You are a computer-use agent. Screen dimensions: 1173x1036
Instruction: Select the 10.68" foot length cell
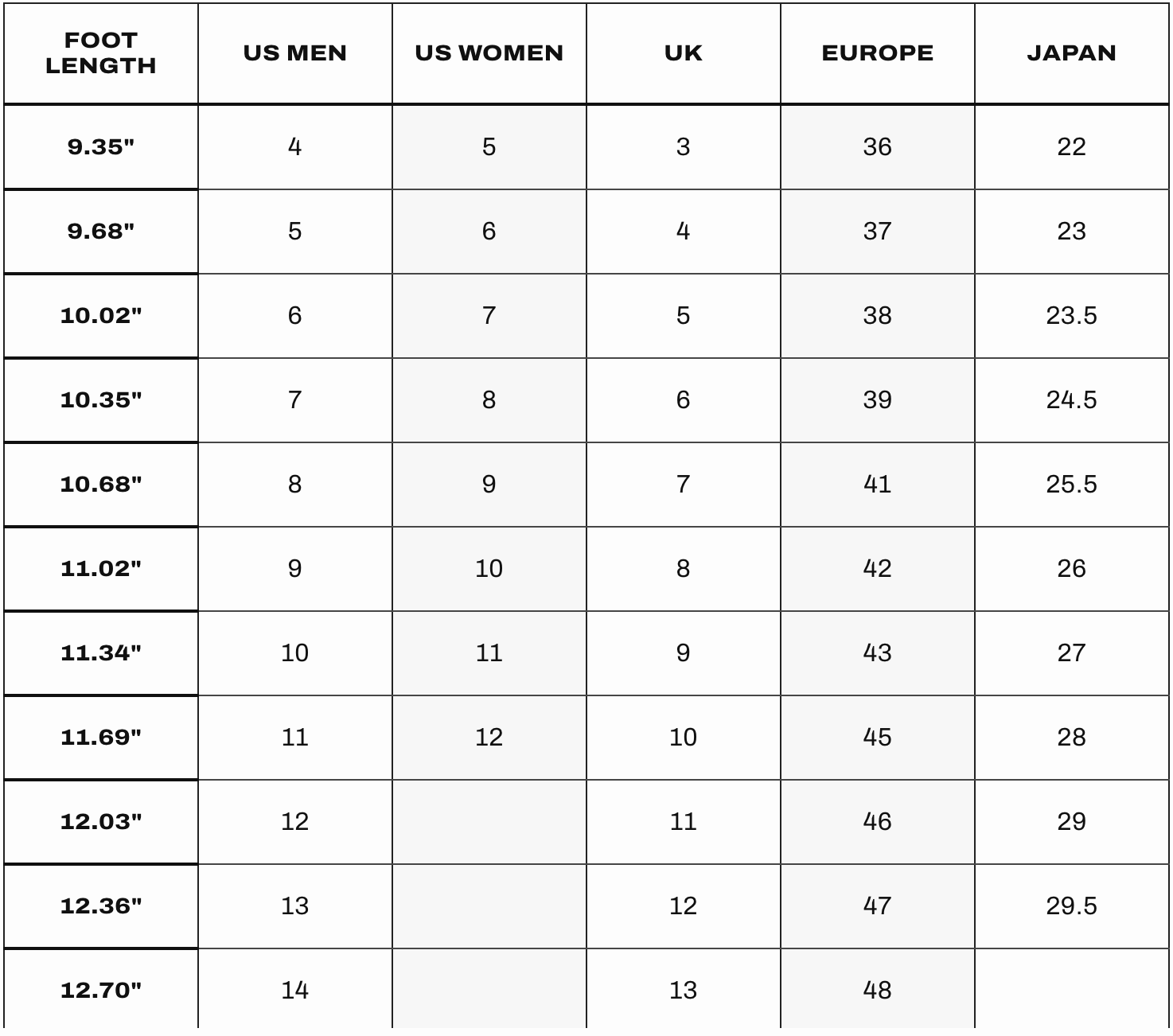pyautogui.click(x=101, y=485)
